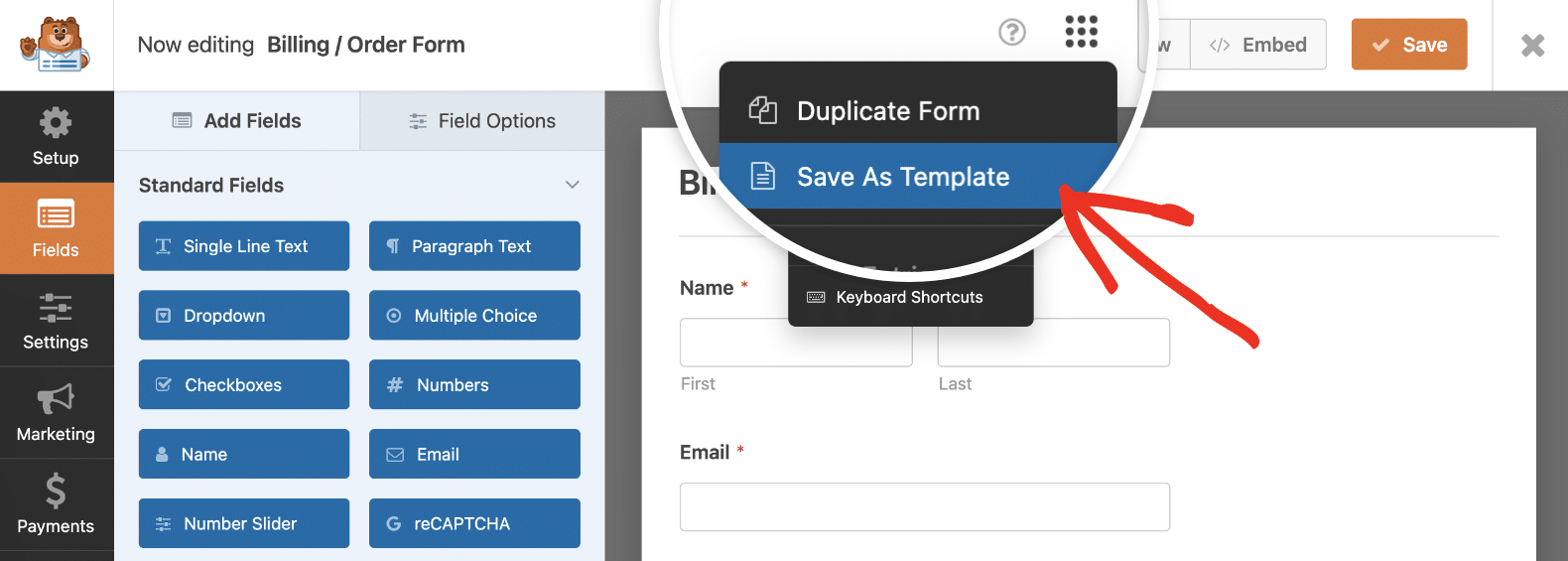The width and height of the screenshot is (1568, 561).
Task: Open Keyboard Shortcuts menu item
Action: coord(910,297)
